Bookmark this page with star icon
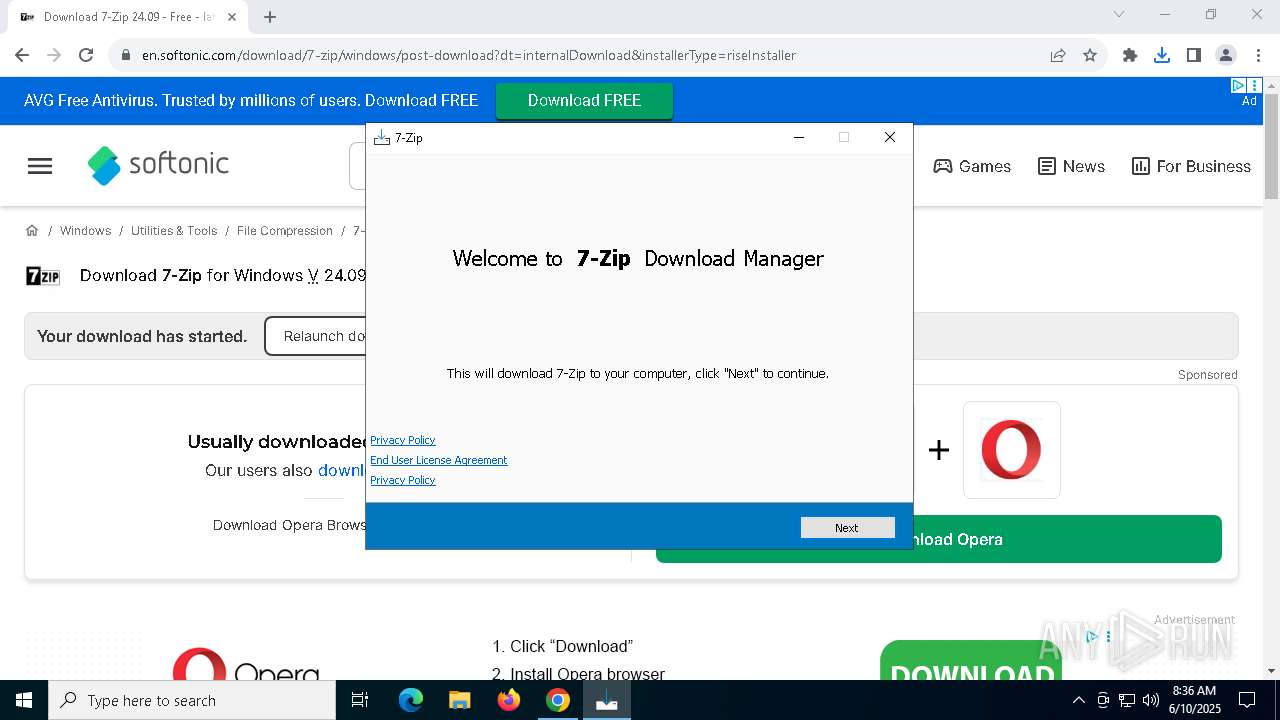This screenshot has height=720, width=1280. pos(1090,55)
